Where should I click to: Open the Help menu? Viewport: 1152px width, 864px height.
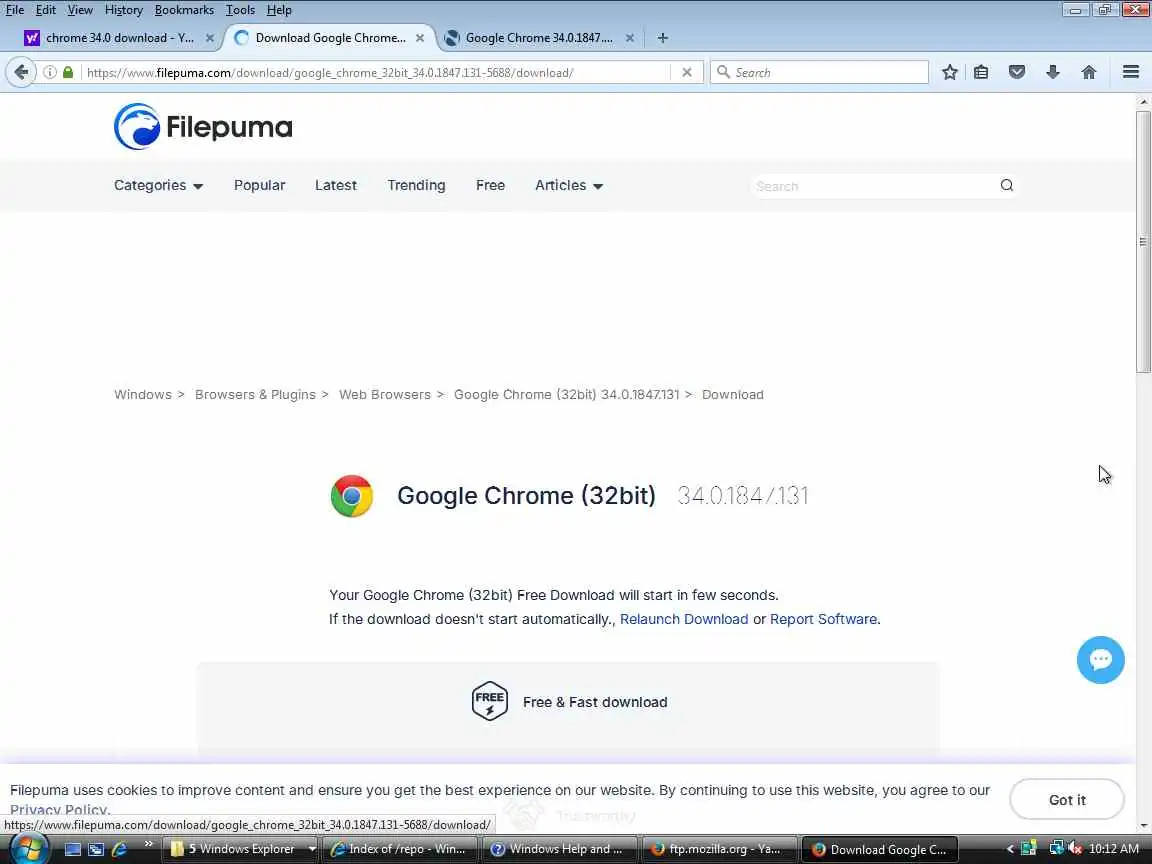click(x=279, y=10)
